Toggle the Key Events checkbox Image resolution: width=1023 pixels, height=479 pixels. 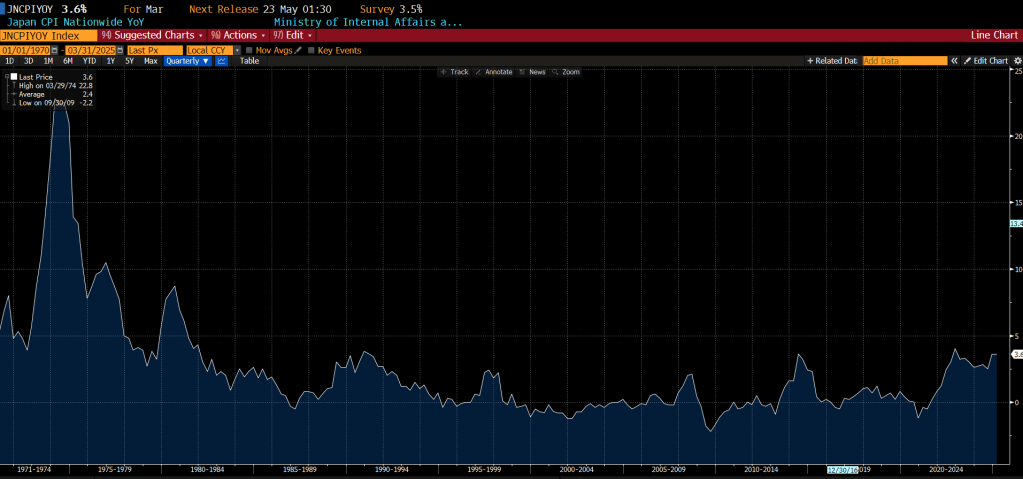coord(311,50)
